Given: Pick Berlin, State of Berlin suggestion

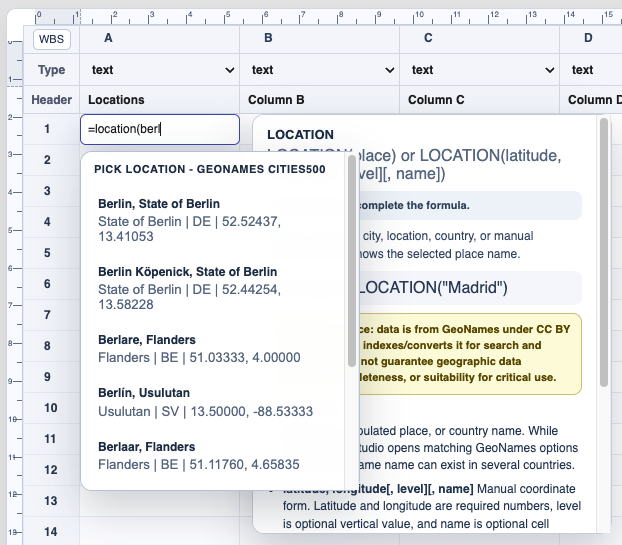Looking at the screenshot, I should (213, 220).
